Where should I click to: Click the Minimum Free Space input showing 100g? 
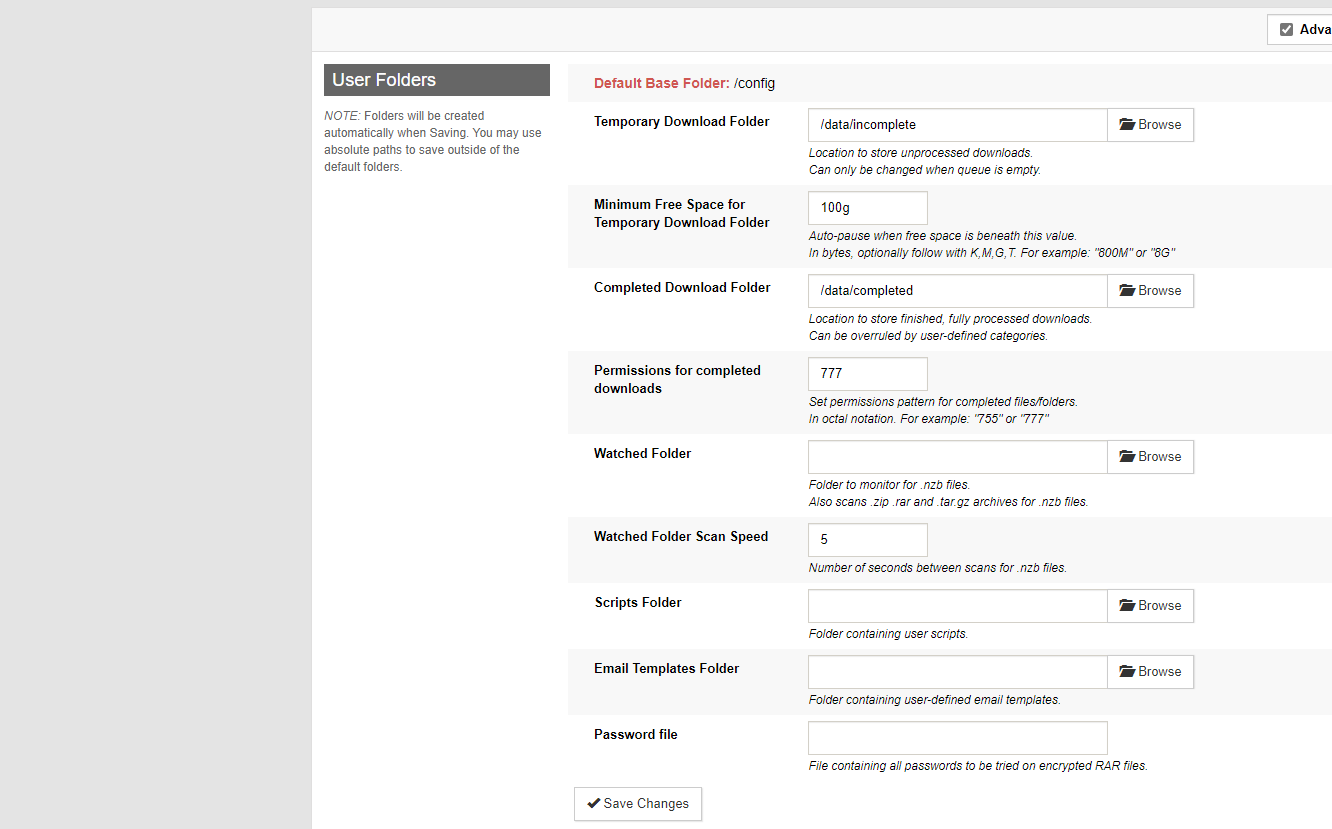tap(867, 208)
